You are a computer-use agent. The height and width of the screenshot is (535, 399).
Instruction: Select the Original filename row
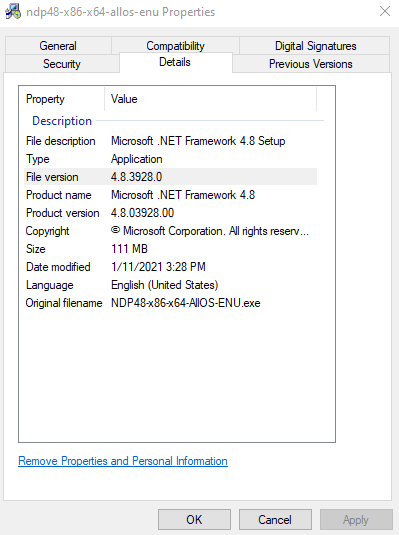click(x=170, y=303)
